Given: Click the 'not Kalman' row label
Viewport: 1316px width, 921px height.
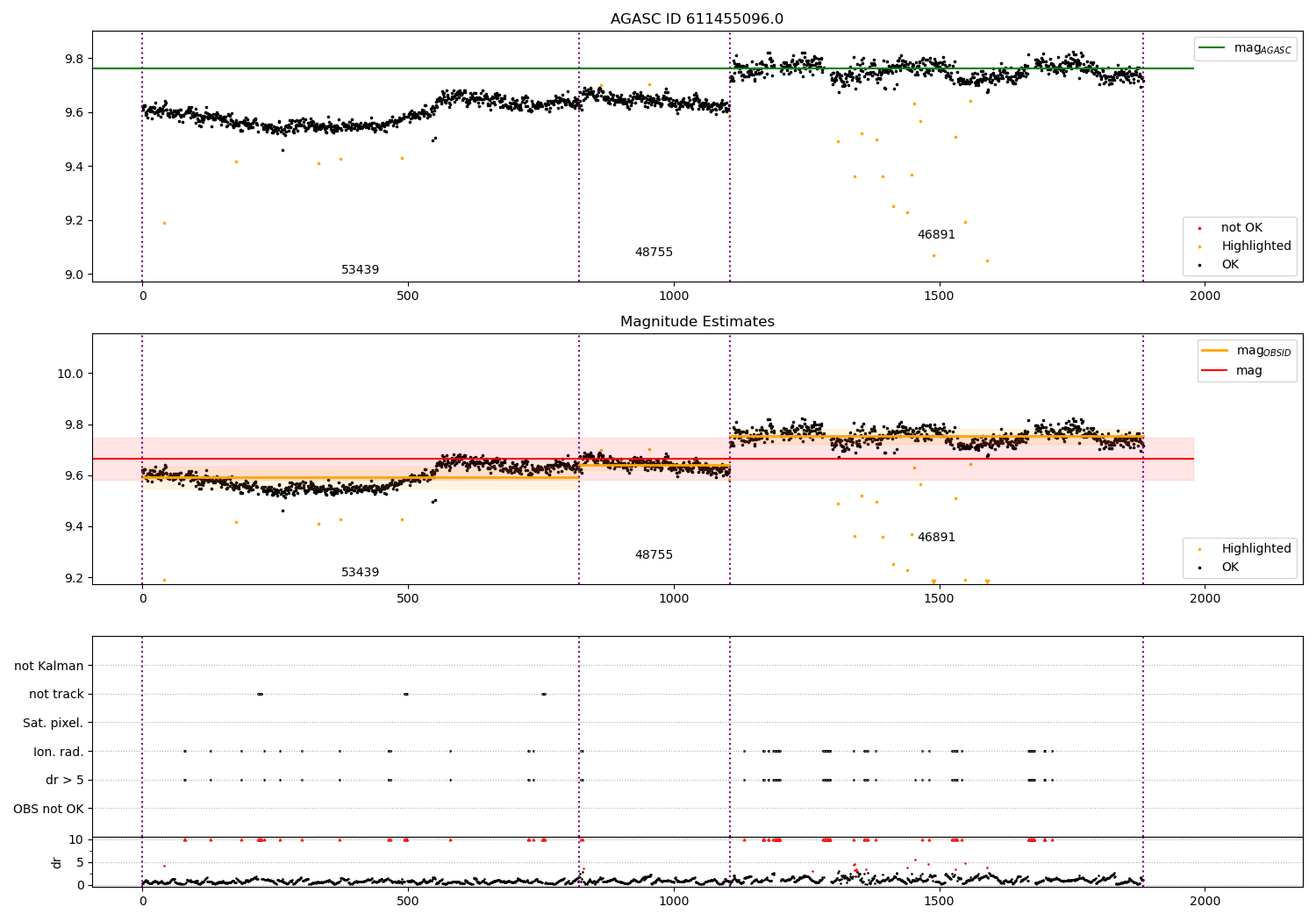Looking at the screenshot, I should tap(49, 666).
